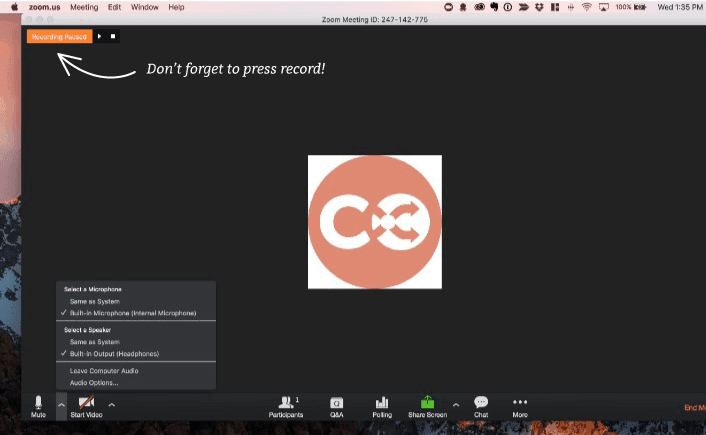Image resolution: width=706 pixels, height=435 pixels.
Task: Expand the Share Screen options arrow
Action: (456, 404)
